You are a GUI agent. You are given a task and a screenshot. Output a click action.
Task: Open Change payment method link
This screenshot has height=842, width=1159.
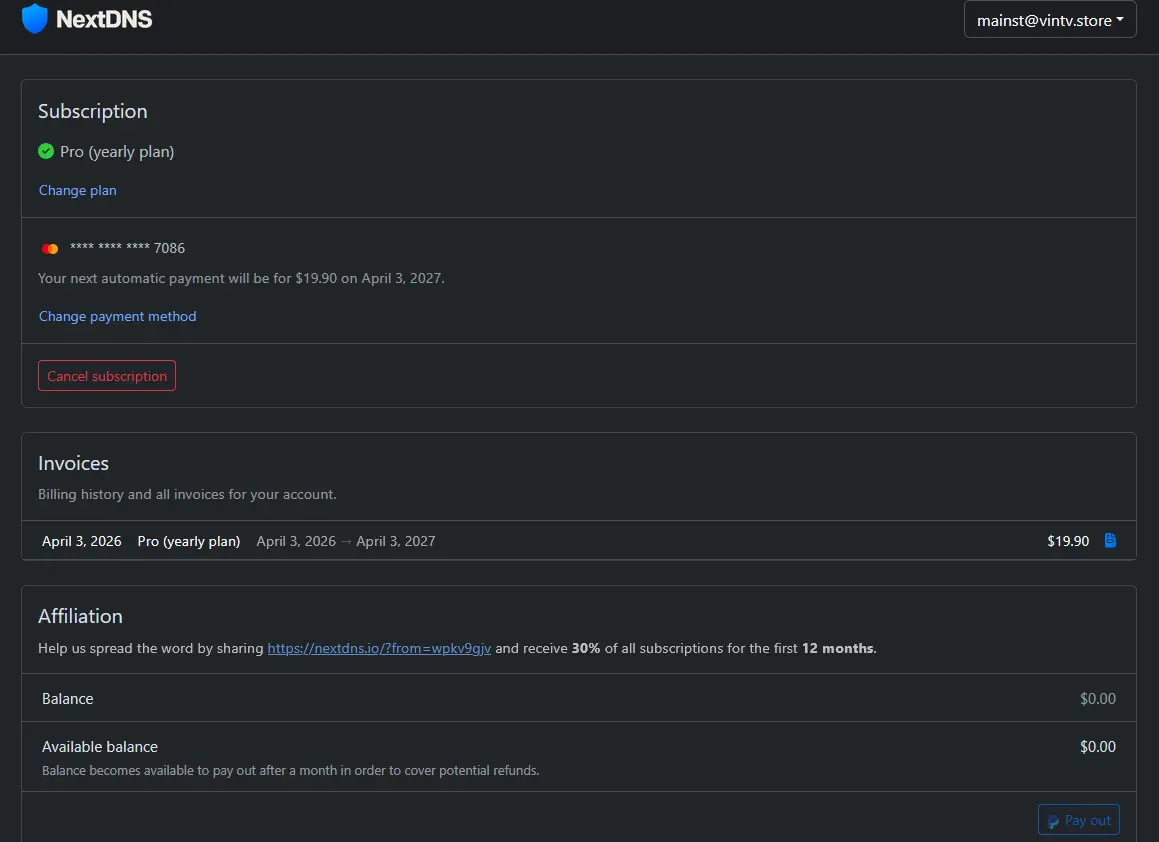click(x=118, y=316)
